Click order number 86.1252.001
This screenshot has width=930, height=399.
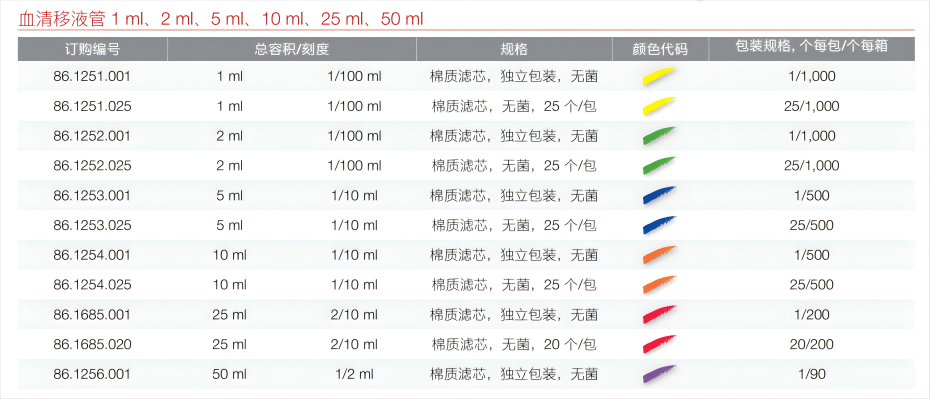click(92, 136)
